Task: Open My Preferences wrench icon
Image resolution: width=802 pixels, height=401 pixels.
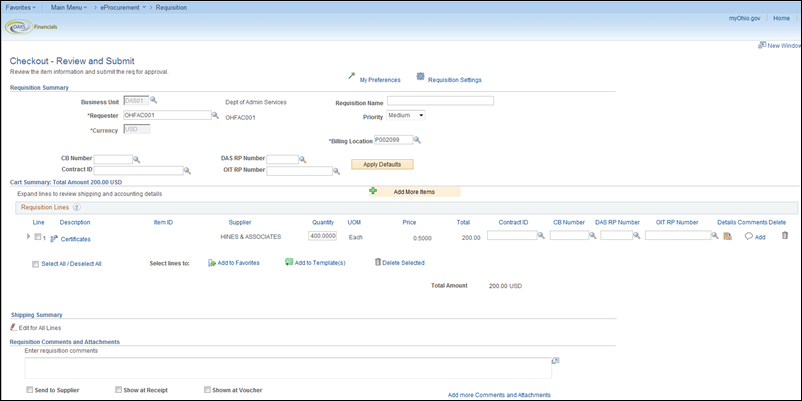Action: tap(351, 76)
